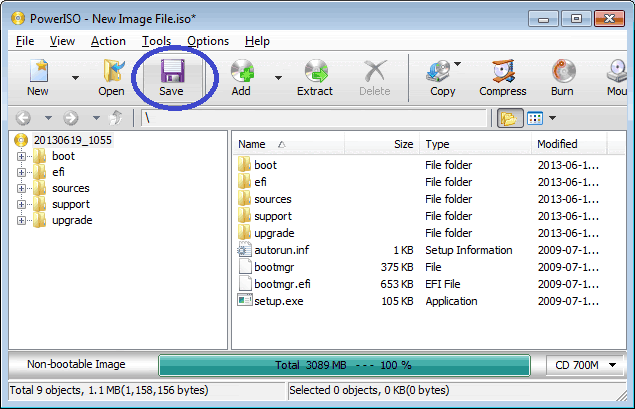Click the Total 3089 MB capacity bar
The image size is (635, 409).
click(x=344, y=365)
